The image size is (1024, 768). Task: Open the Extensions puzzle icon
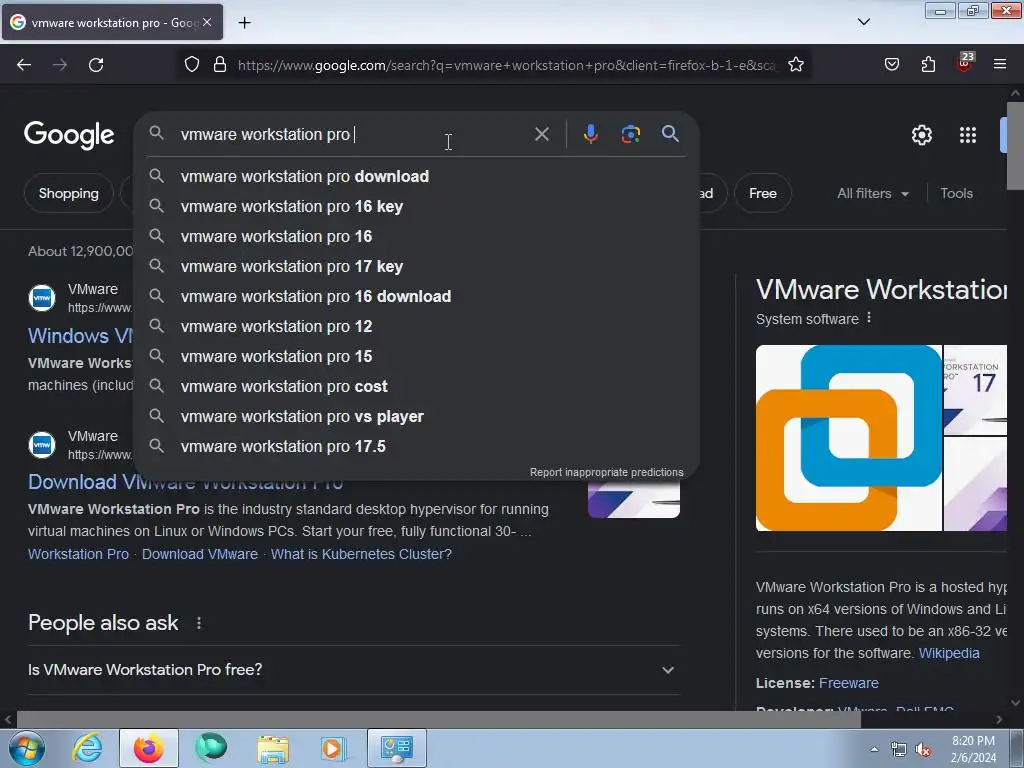tap(928, 65)
